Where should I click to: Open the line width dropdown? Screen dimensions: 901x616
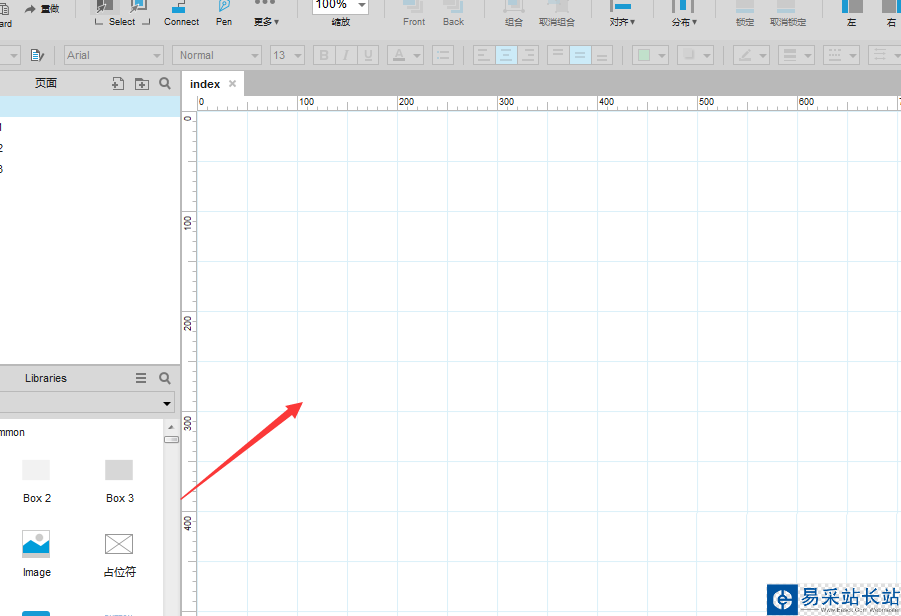pyautogui.click(x=796, y=55)
